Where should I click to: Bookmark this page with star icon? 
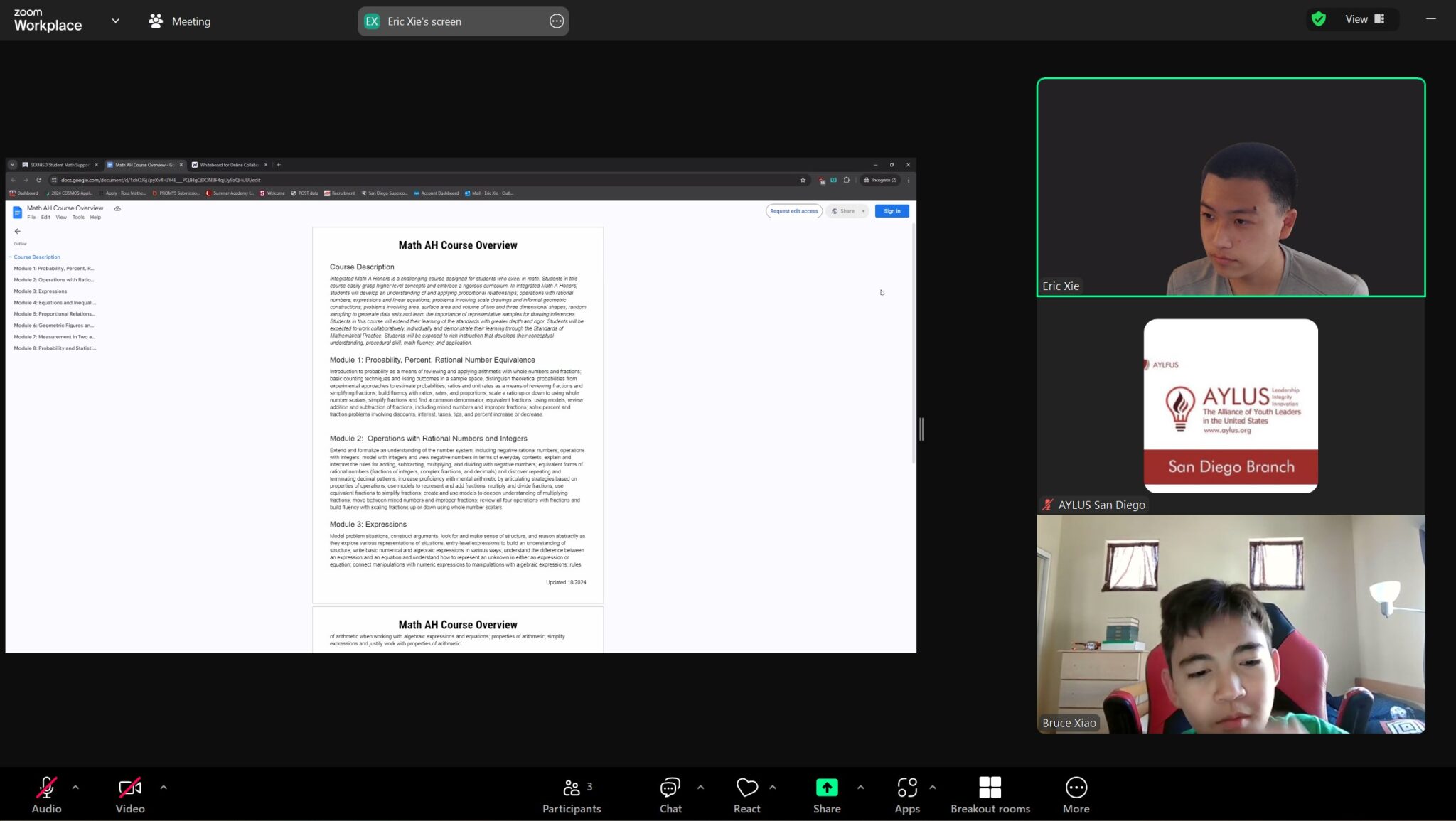pyautogui.click(x=803, y=180)
